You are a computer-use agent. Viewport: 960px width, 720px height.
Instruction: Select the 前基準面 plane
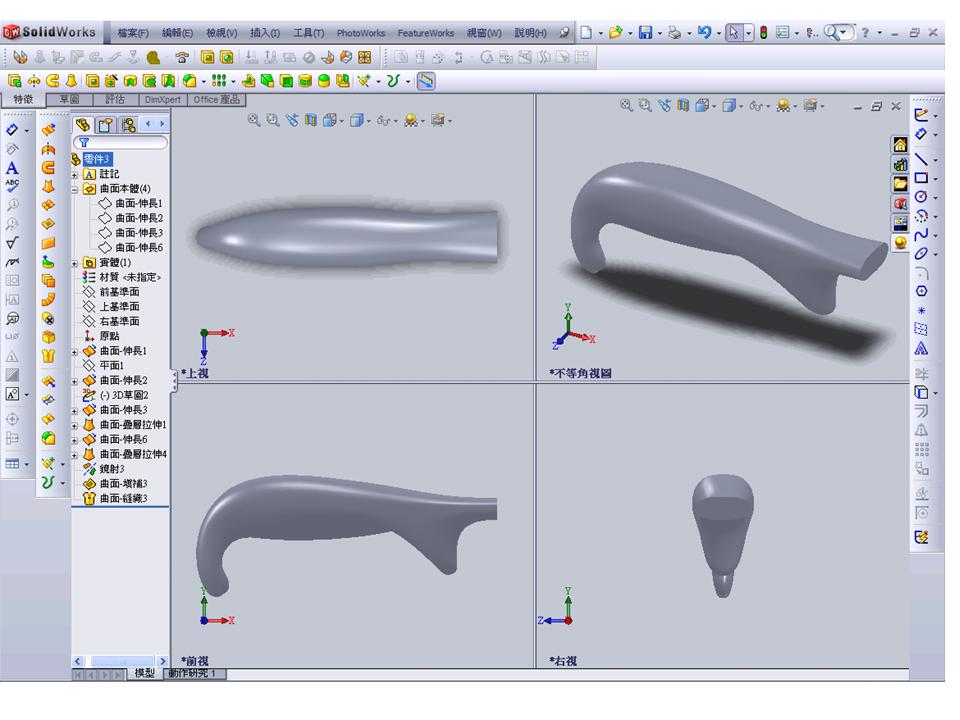point(119,292)
